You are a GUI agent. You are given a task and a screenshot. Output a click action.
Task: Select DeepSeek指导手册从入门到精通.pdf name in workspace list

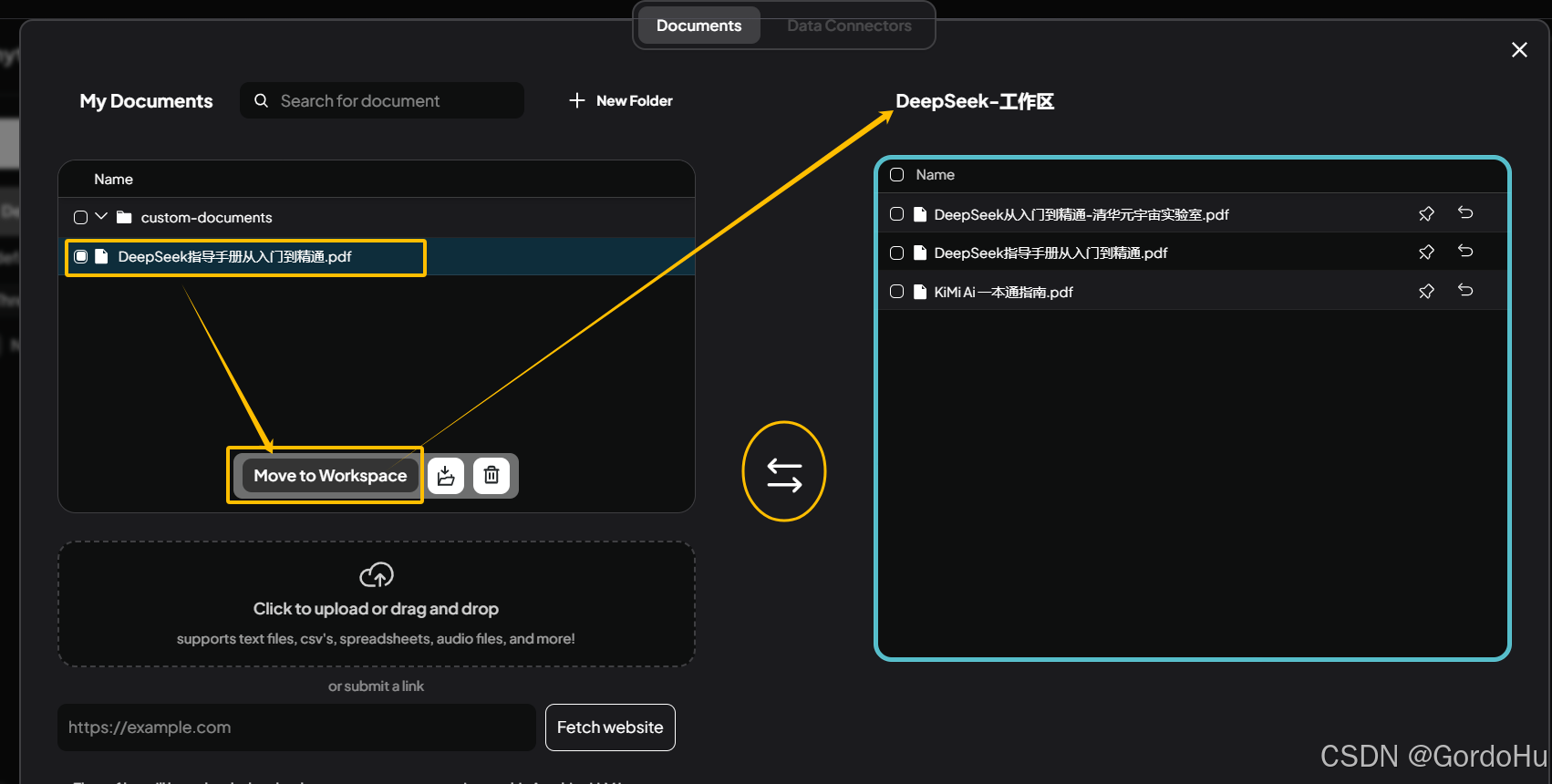(x=1050, y=253)
